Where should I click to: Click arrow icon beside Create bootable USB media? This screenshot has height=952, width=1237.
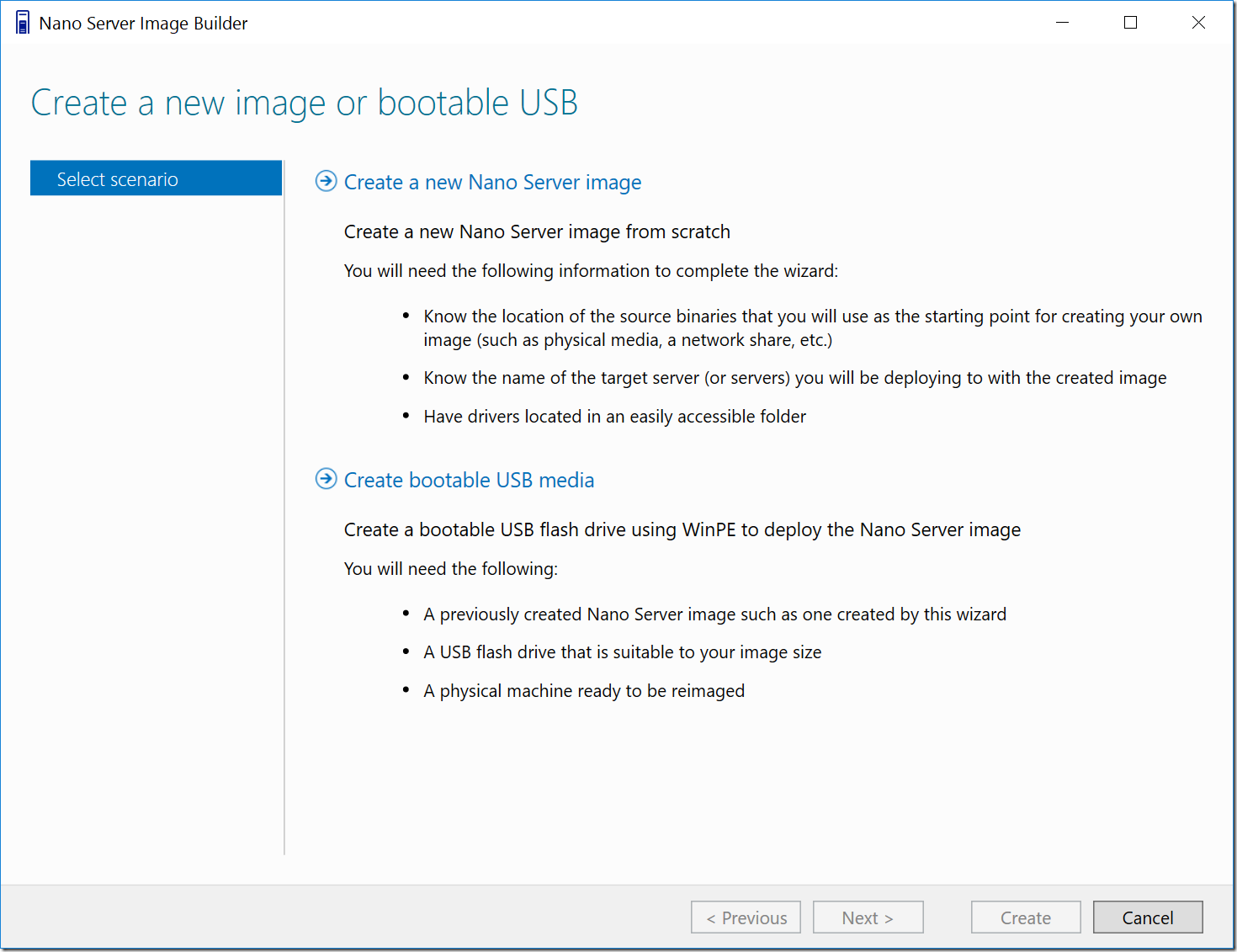point(326,479)
